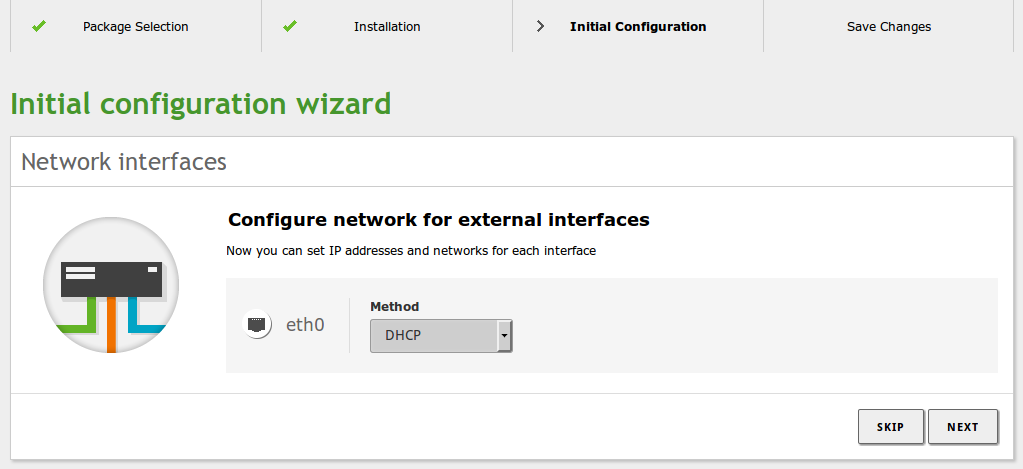Click the blue cable in the network graphic

coord(144,315)
